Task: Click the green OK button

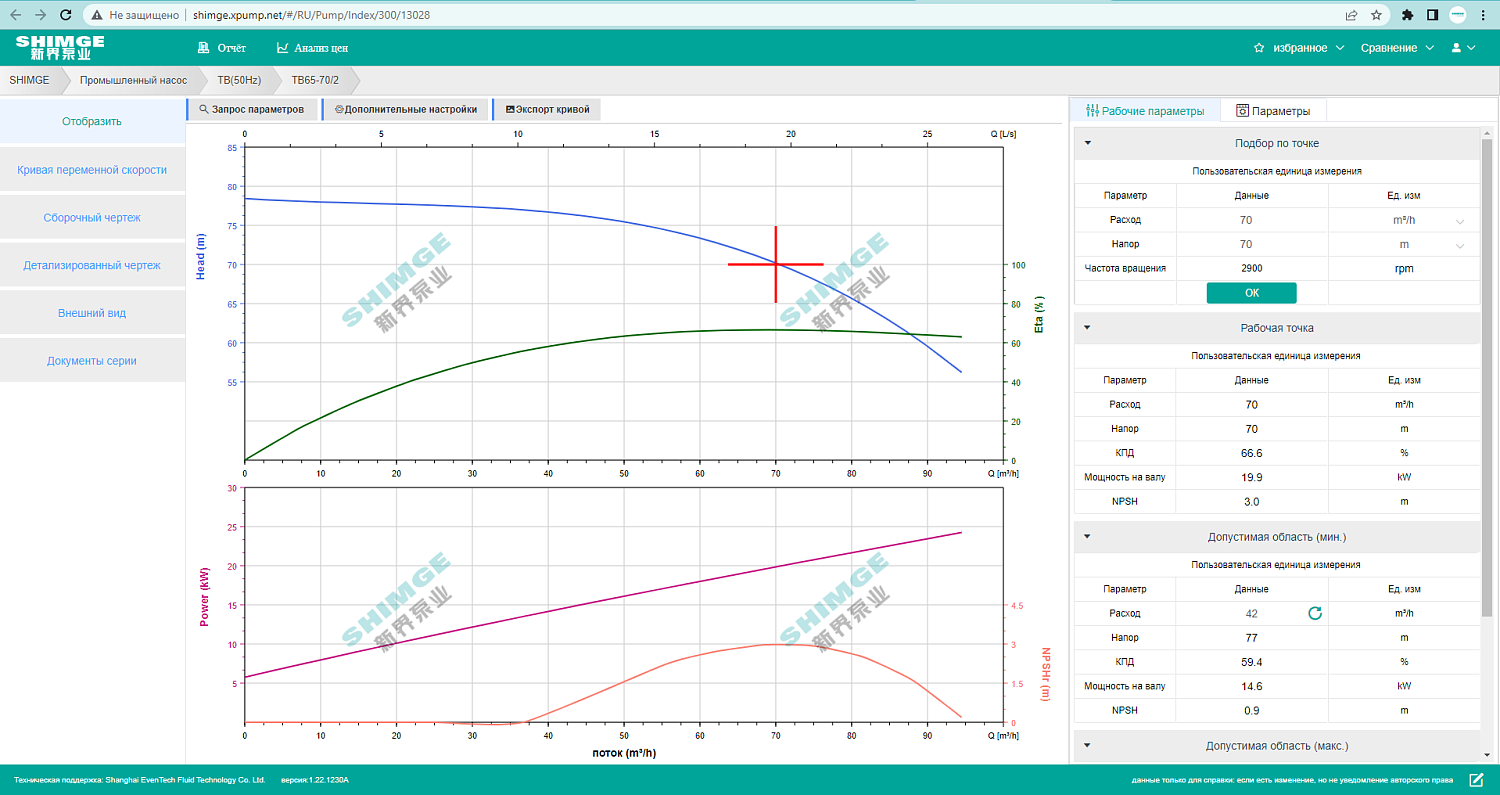Action: click(x=1252, y=293)
